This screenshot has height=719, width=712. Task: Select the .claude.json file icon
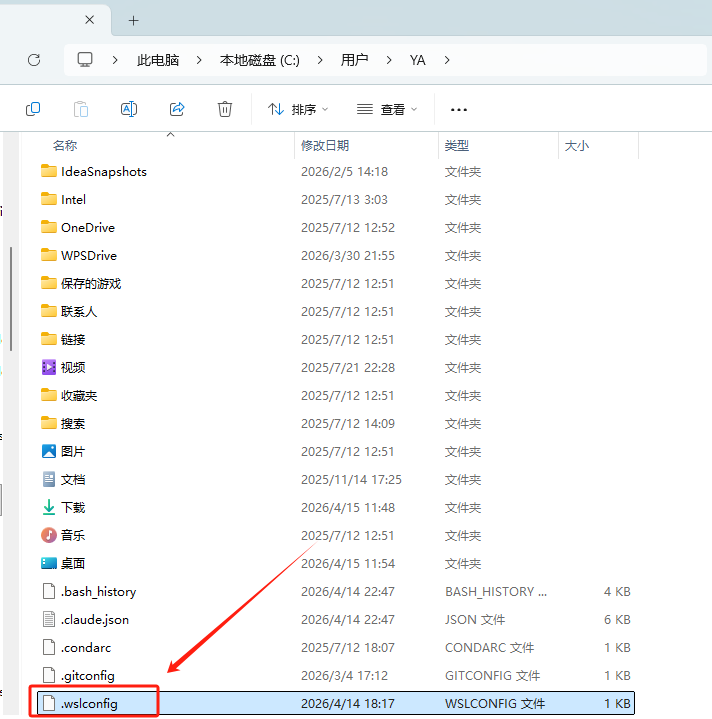pyautogui.click(x=49, y=619)
